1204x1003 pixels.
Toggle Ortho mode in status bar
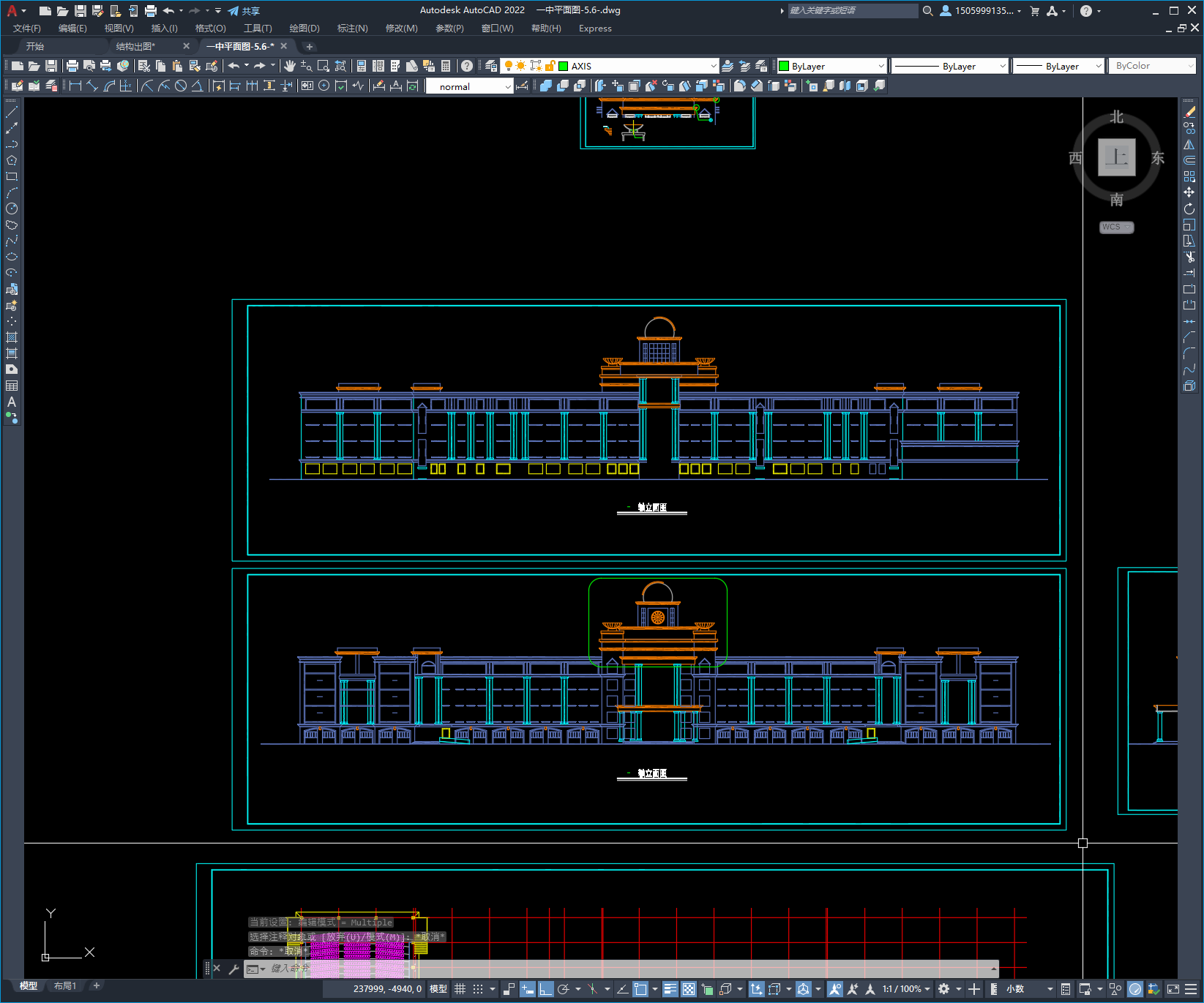pos(546,989)
